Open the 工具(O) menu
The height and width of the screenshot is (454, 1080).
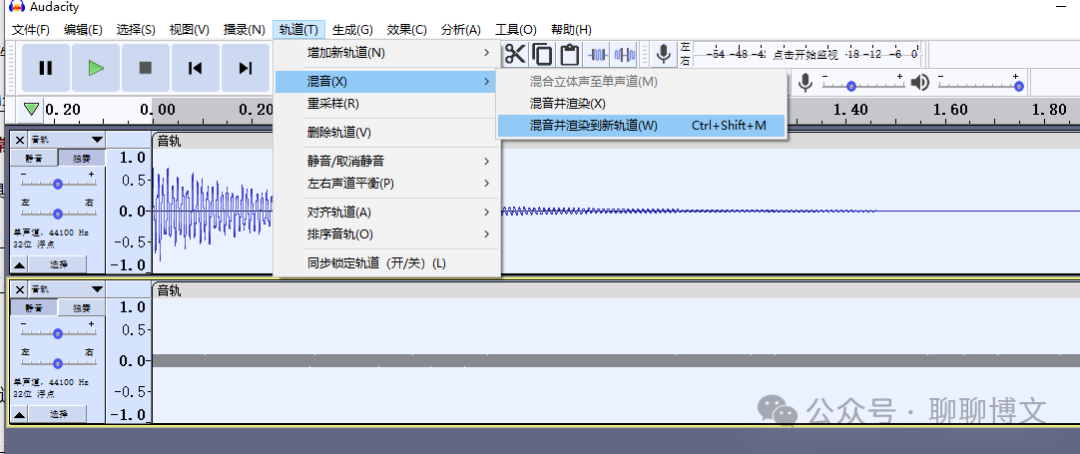coord(515,30)
